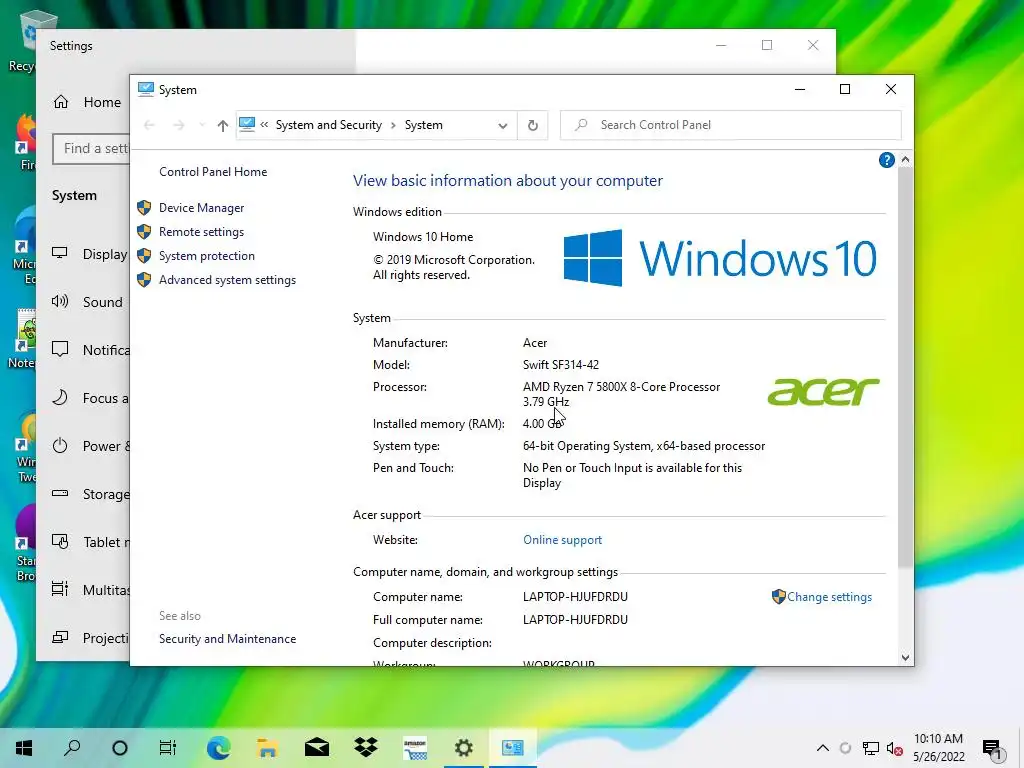
Task: Open Focus assist moon icon in Settings
Action: [x=60, y=398]
